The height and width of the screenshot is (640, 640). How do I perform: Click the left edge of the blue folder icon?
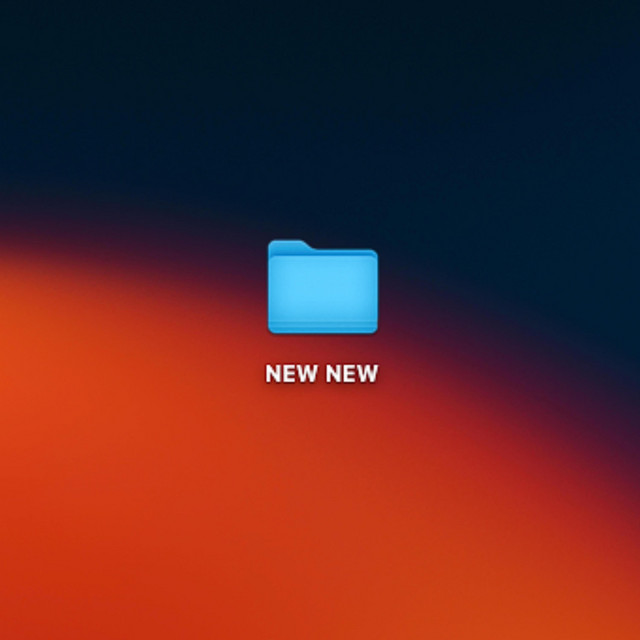(x=271, y=290)
